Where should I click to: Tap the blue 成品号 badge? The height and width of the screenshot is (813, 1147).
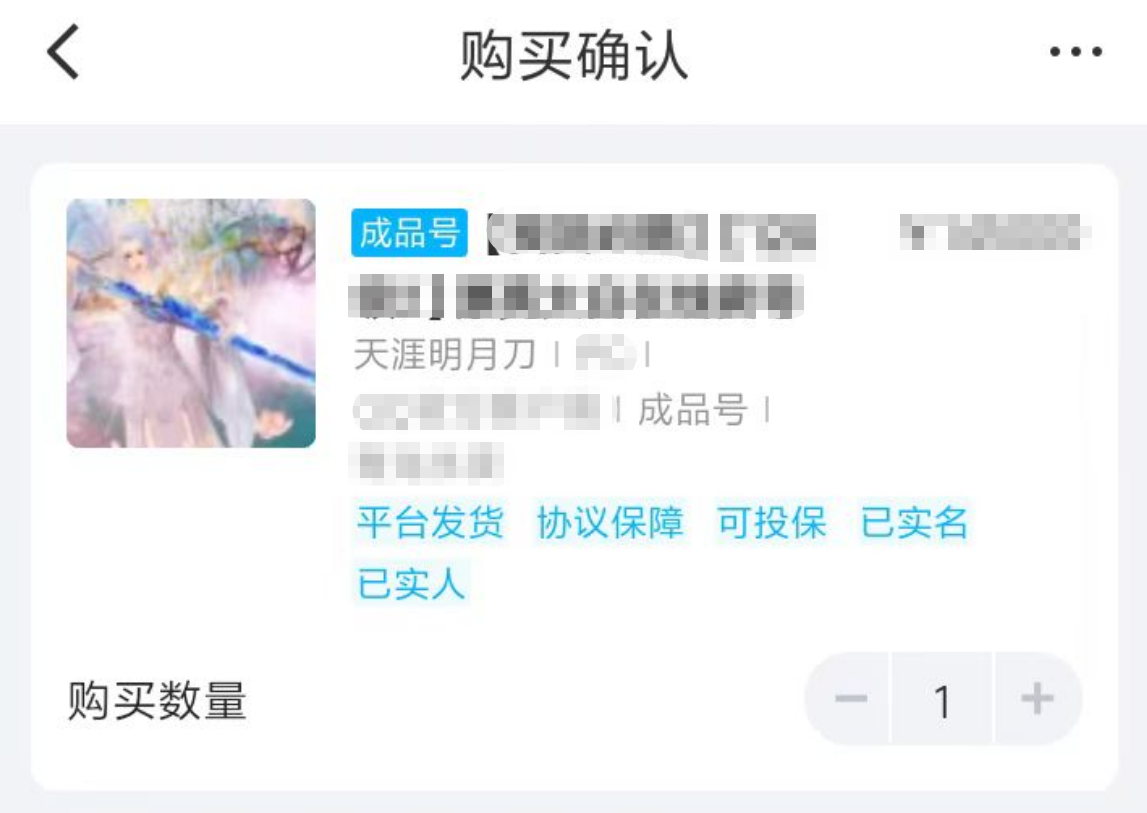[x=410, y=233]
